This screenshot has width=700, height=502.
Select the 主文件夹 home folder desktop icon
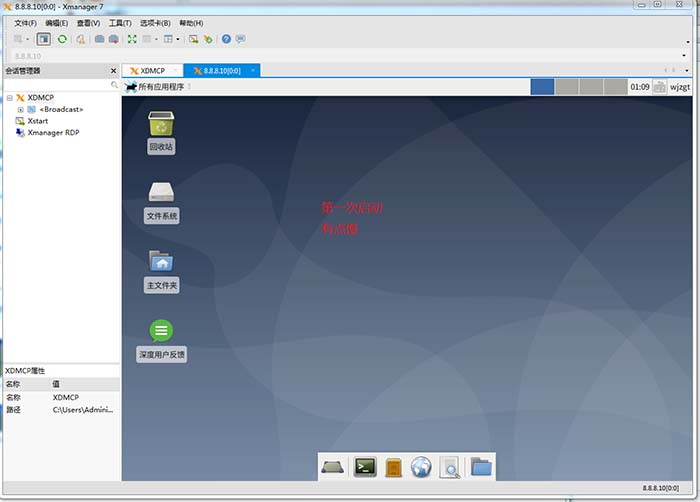(x=162, y=271)
